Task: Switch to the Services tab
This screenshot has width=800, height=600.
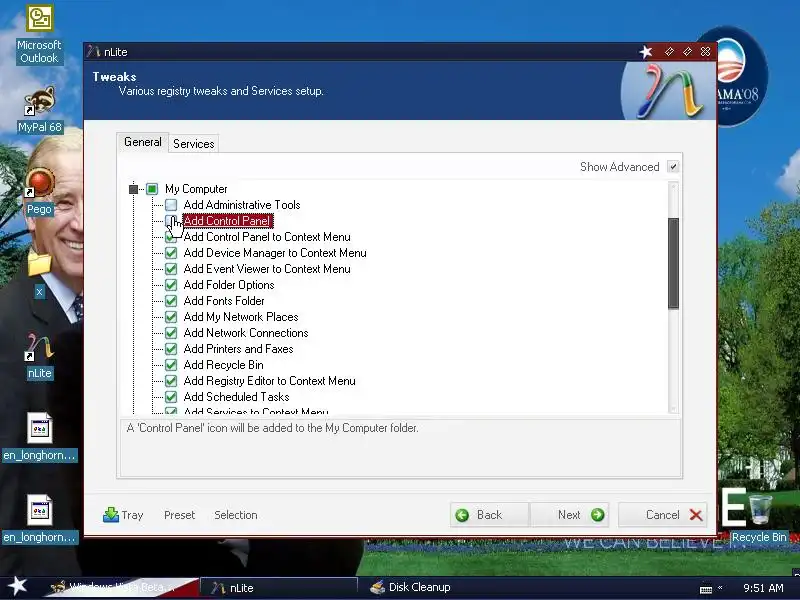Action: click(x=193, y=144)
